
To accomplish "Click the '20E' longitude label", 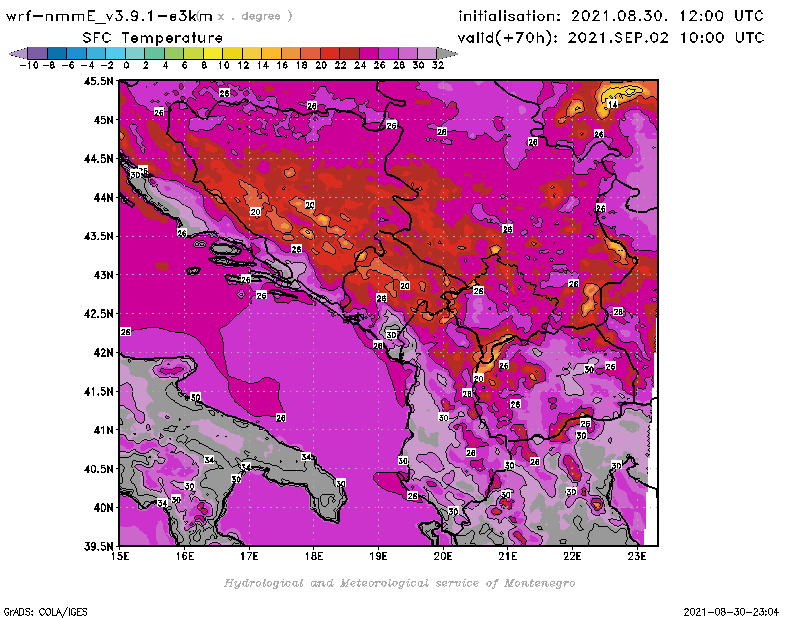I will pos(443,556).
